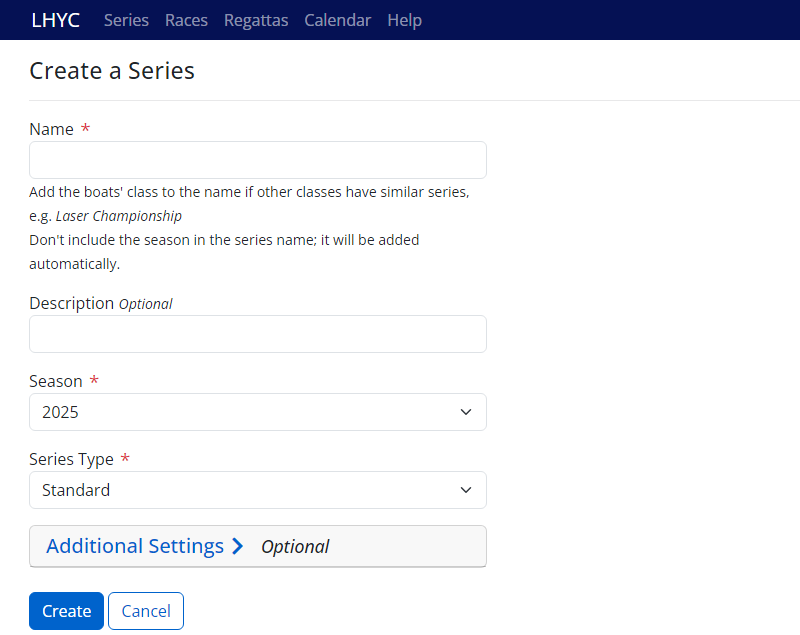Screen dimensions: 800x635
Task: Open the Help section
Action: (404, 19)
